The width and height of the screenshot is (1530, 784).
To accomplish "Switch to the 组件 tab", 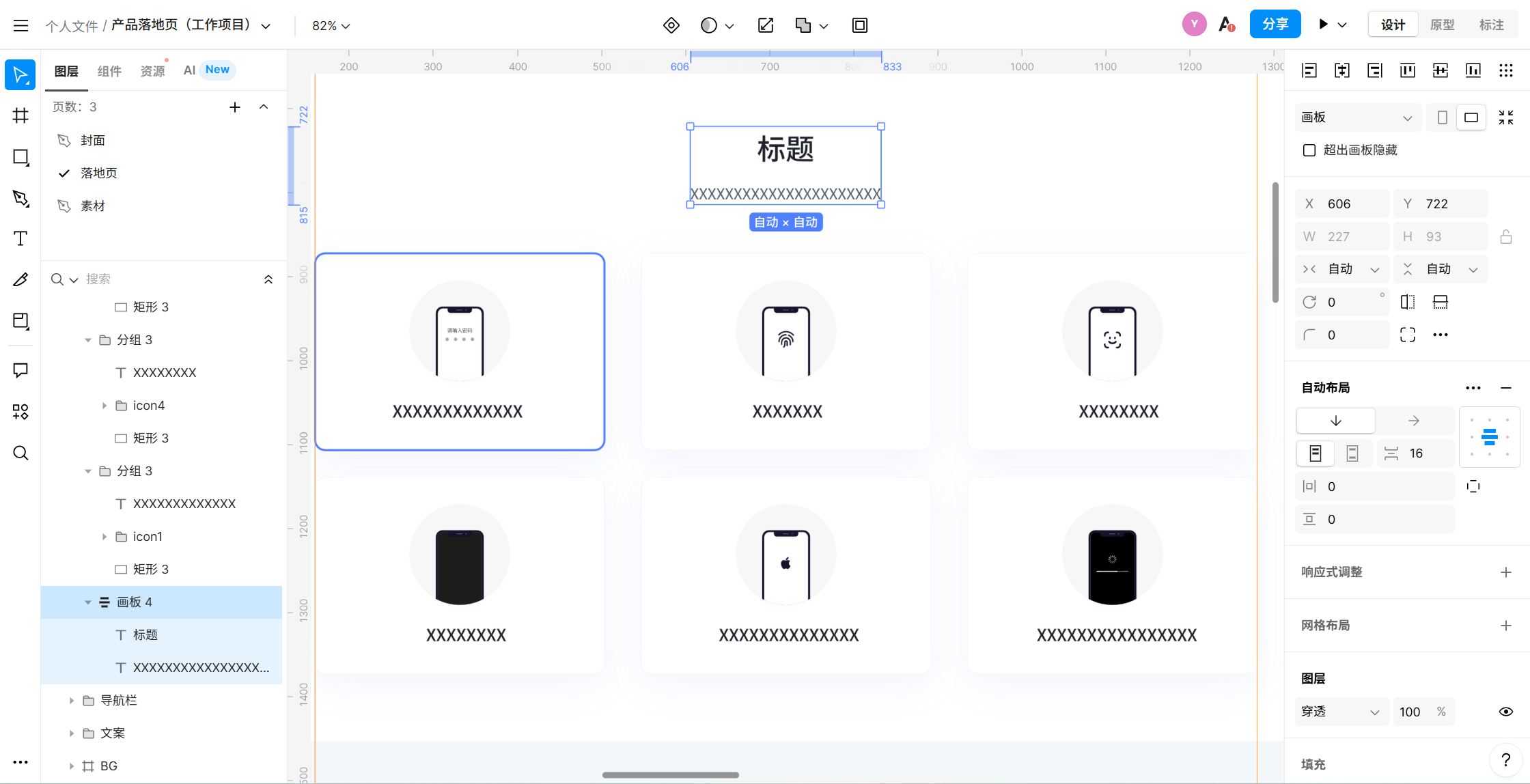I will tap(109, 70).
